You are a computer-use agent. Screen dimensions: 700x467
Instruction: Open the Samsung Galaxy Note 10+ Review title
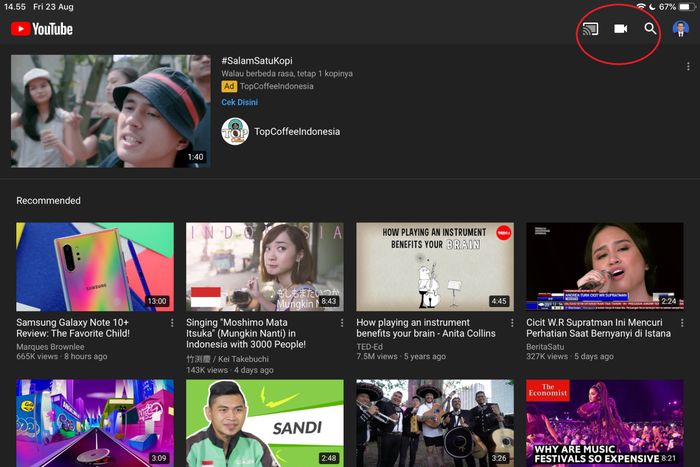click(73, 328)
